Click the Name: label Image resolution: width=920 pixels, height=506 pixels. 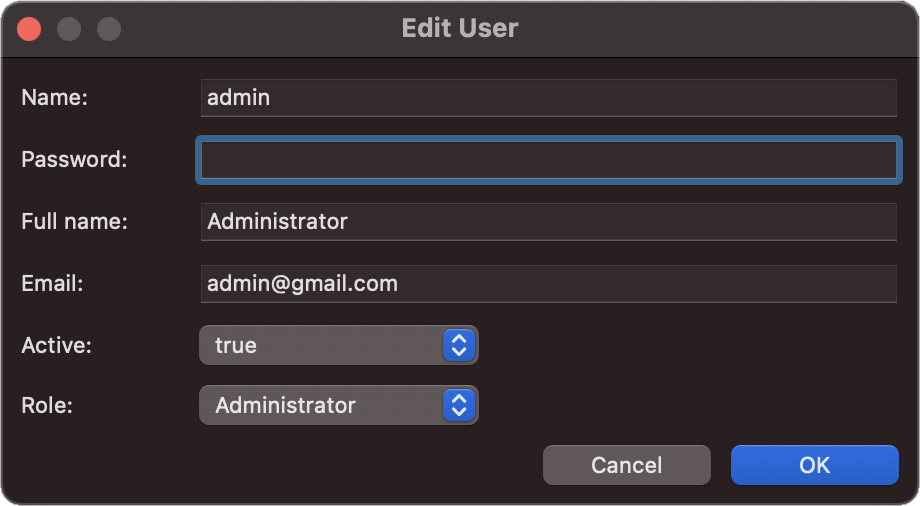click(55, 98)
